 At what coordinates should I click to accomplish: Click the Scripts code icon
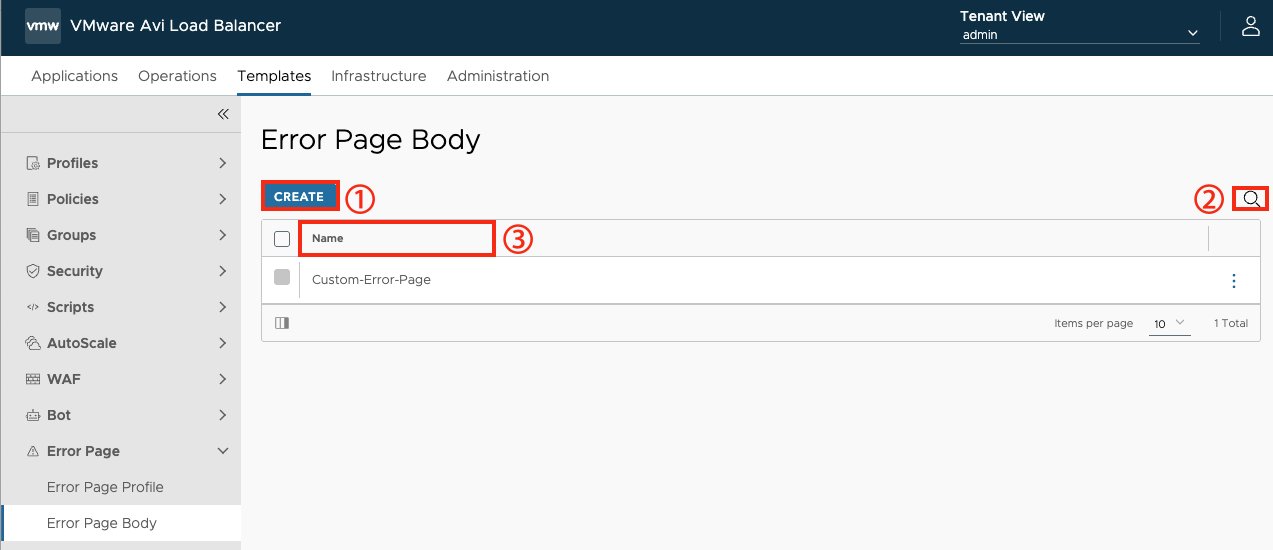(33, 307)
